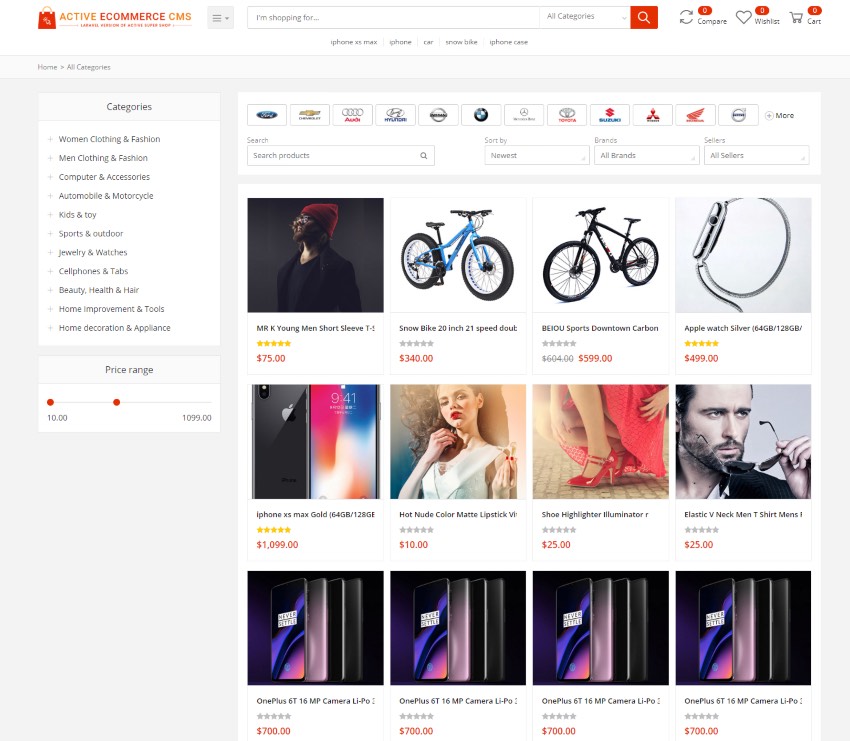Open the All Brands dropdown

(x=647, y=155)
